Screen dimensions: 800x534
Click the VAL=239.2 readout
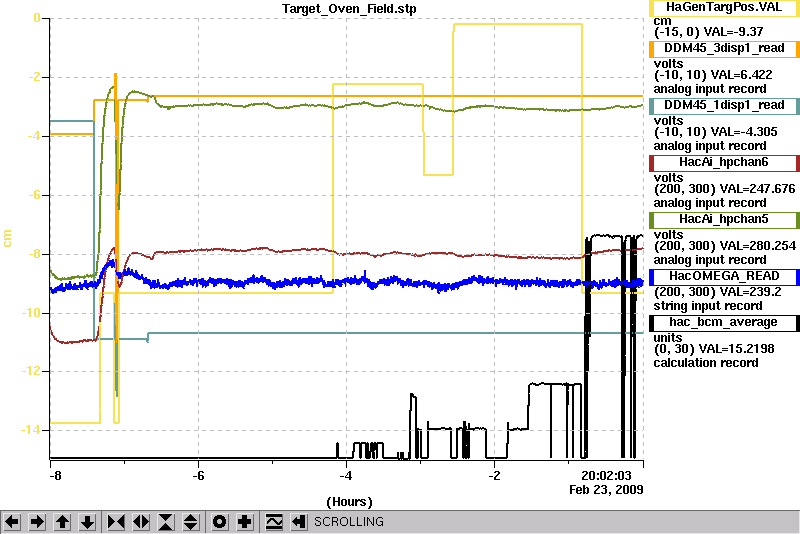pos(749,292)
